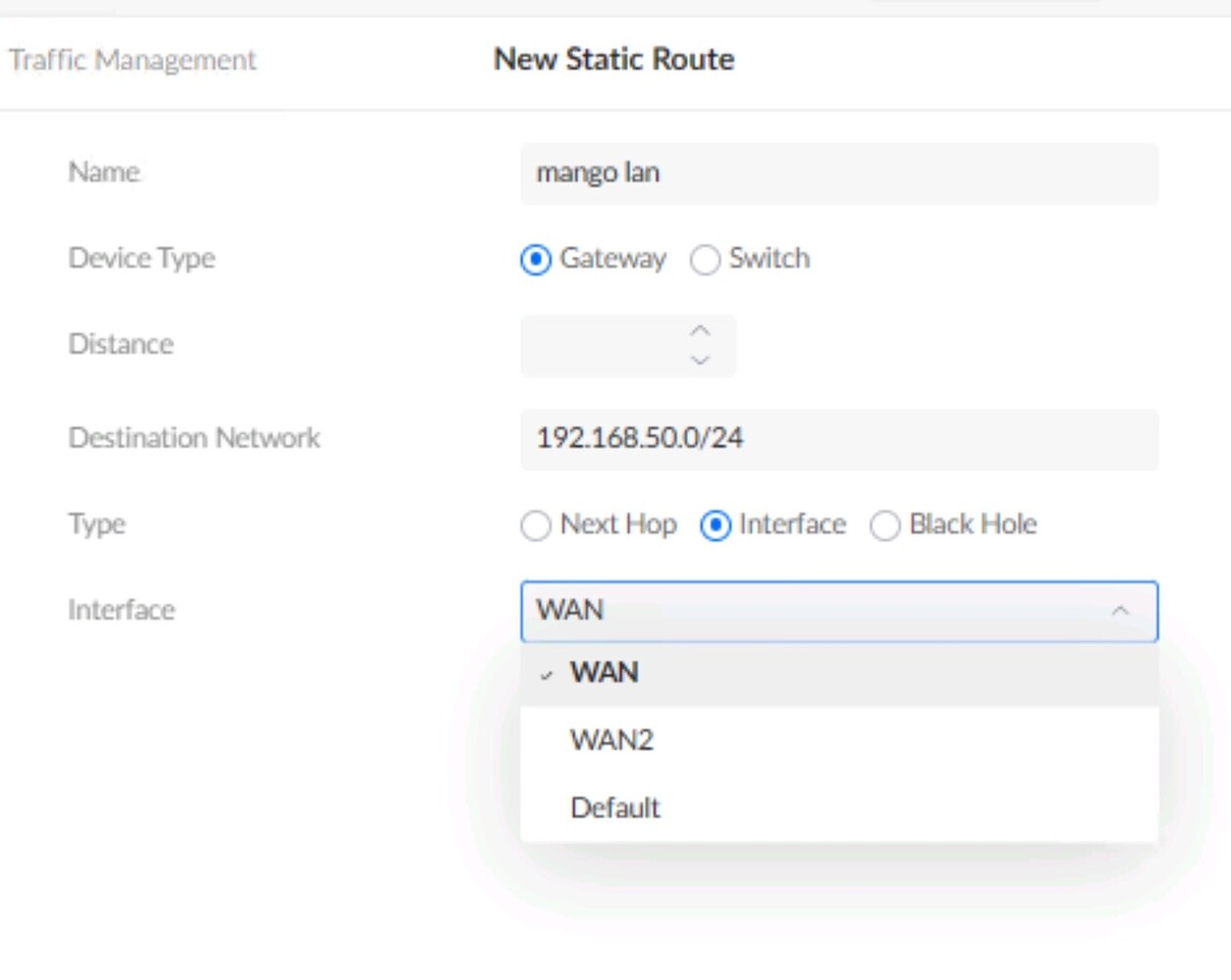Choose Interface as route type
This screenshot has height=980, width=1231.
coord(715,525)
